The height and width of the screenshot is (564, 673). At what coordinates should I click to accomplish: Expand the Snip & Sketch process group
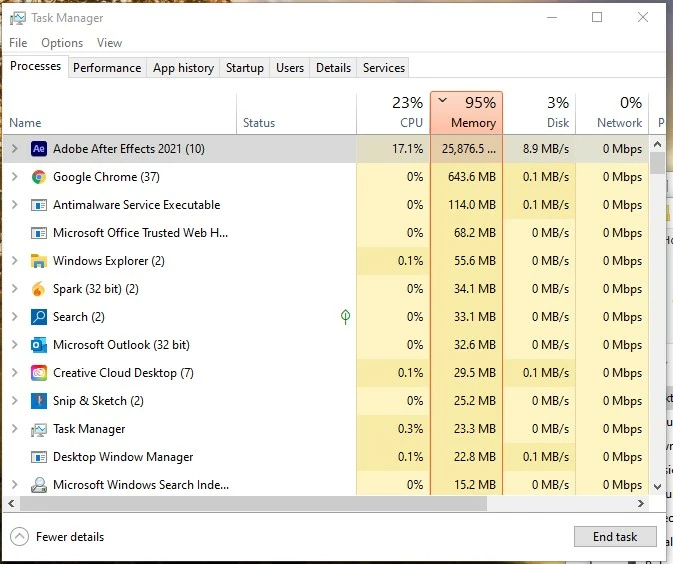(x=15, y=400)
